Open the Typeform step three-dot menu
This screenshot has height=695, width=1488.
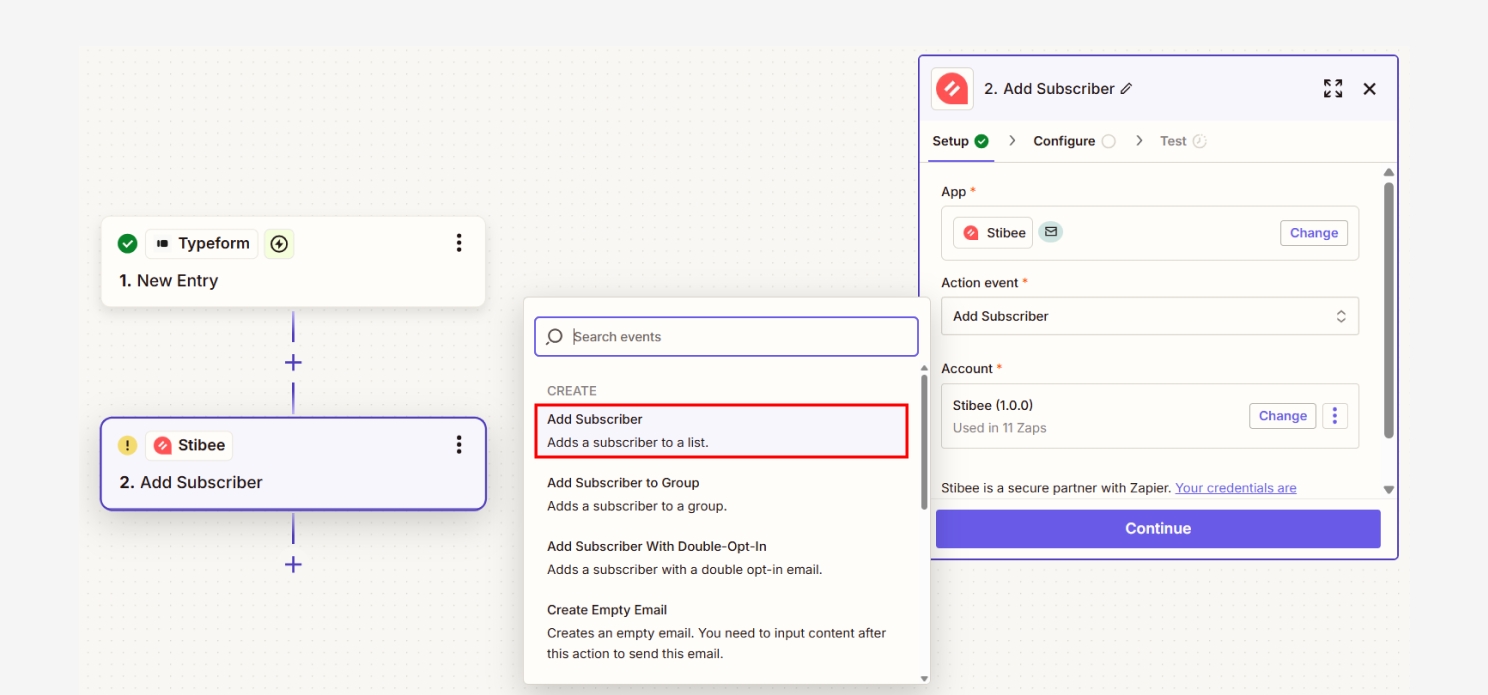[x=459, y=243]
